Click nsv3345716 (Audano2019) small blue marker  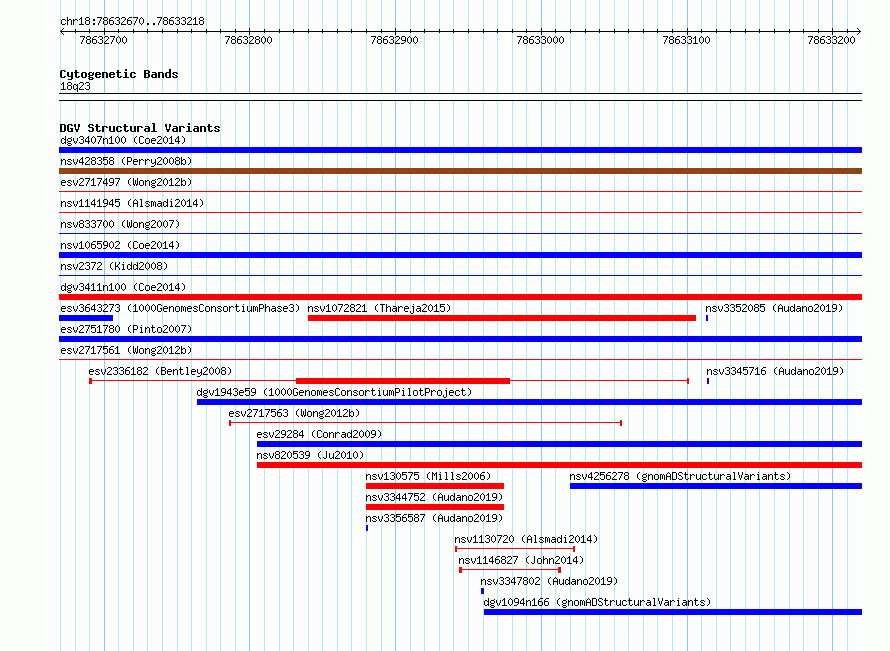(x=708, y=381)
